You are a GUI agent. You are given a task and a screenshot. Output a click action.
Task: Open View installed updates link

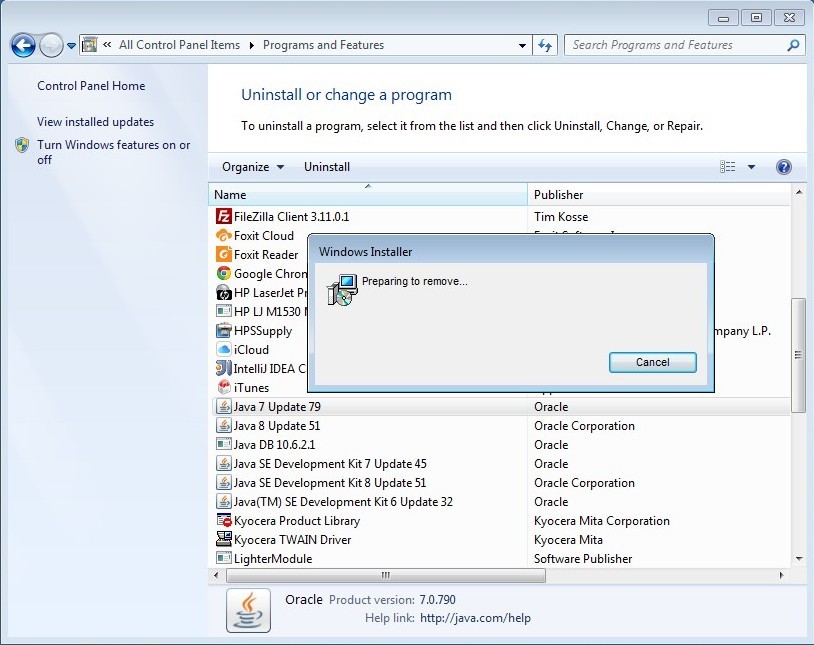click(x=95, y=122)
